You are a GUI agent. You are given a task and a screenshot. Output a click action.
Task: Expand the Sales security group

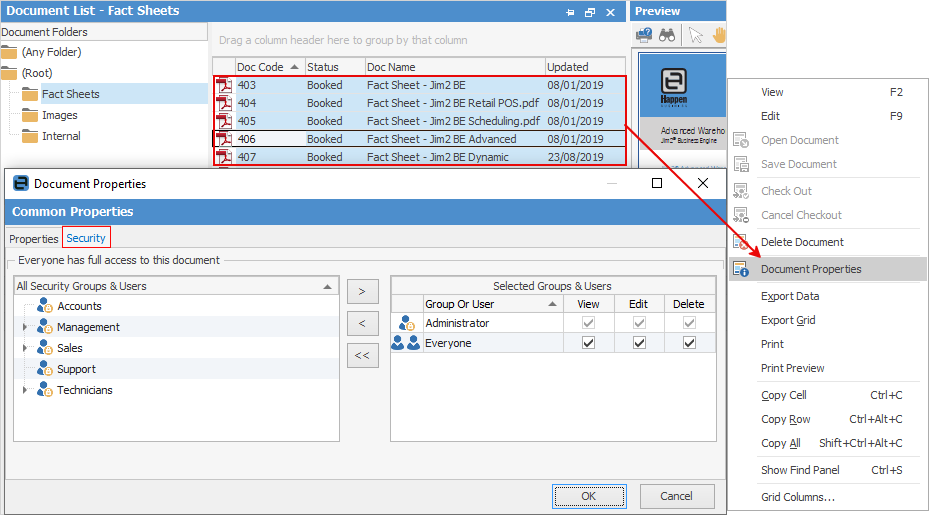click(24, 348)
